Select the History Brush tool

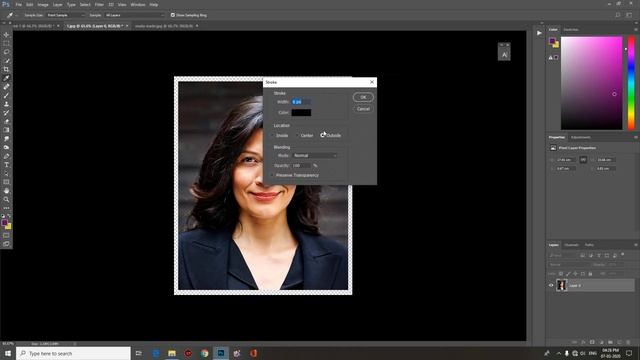(6, 113)
